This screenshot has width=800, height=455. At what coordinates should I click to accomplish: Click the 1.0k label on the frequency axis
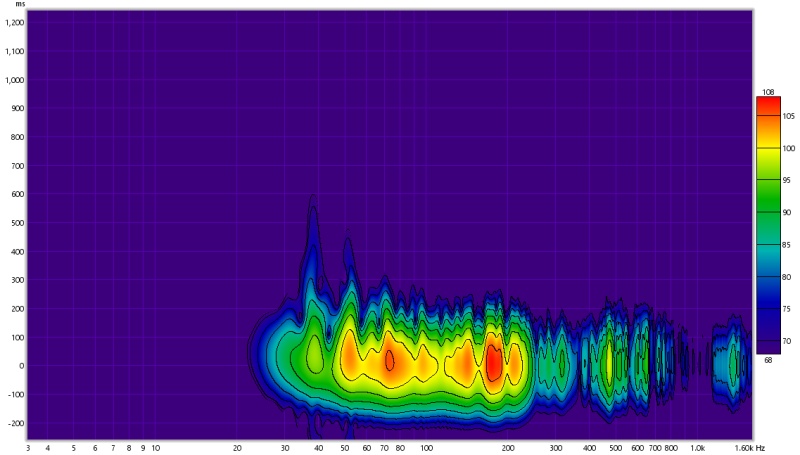click(x=698, y=447)
